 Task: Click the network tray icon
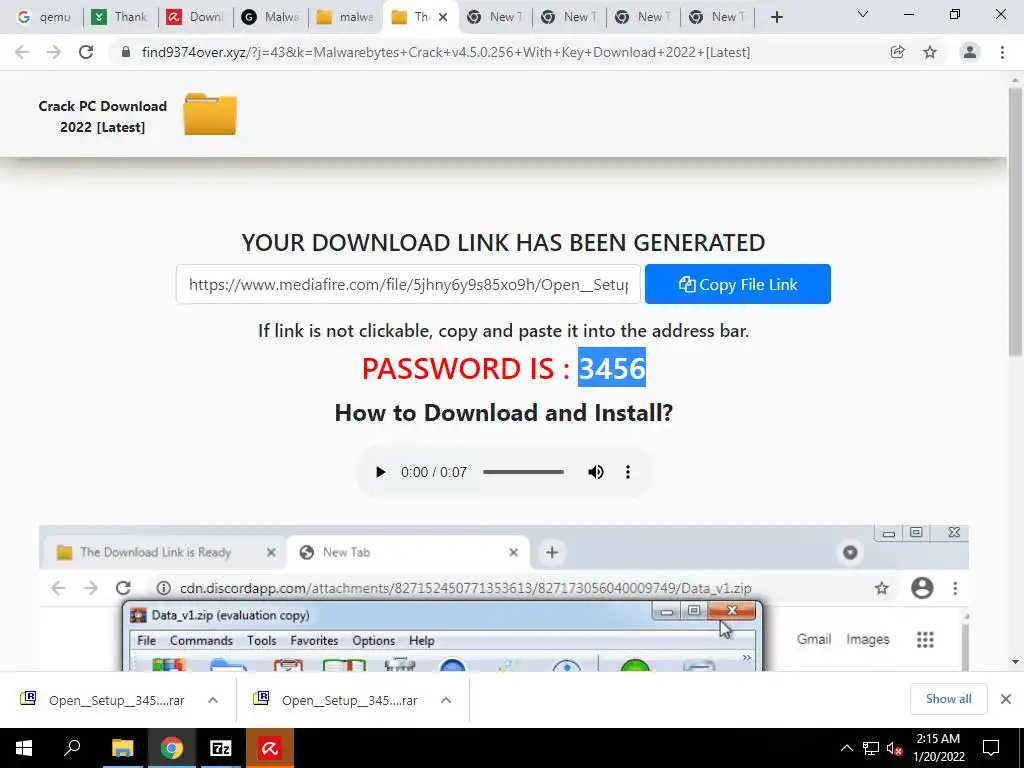coord(871,748)
